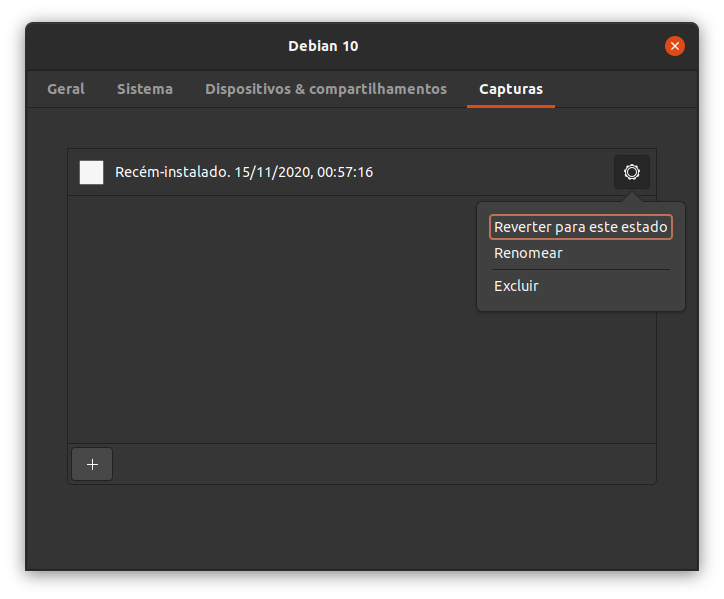Screen dimensions: 724x599
Task: Switch to the Geral tab
Action: [66, 89]
